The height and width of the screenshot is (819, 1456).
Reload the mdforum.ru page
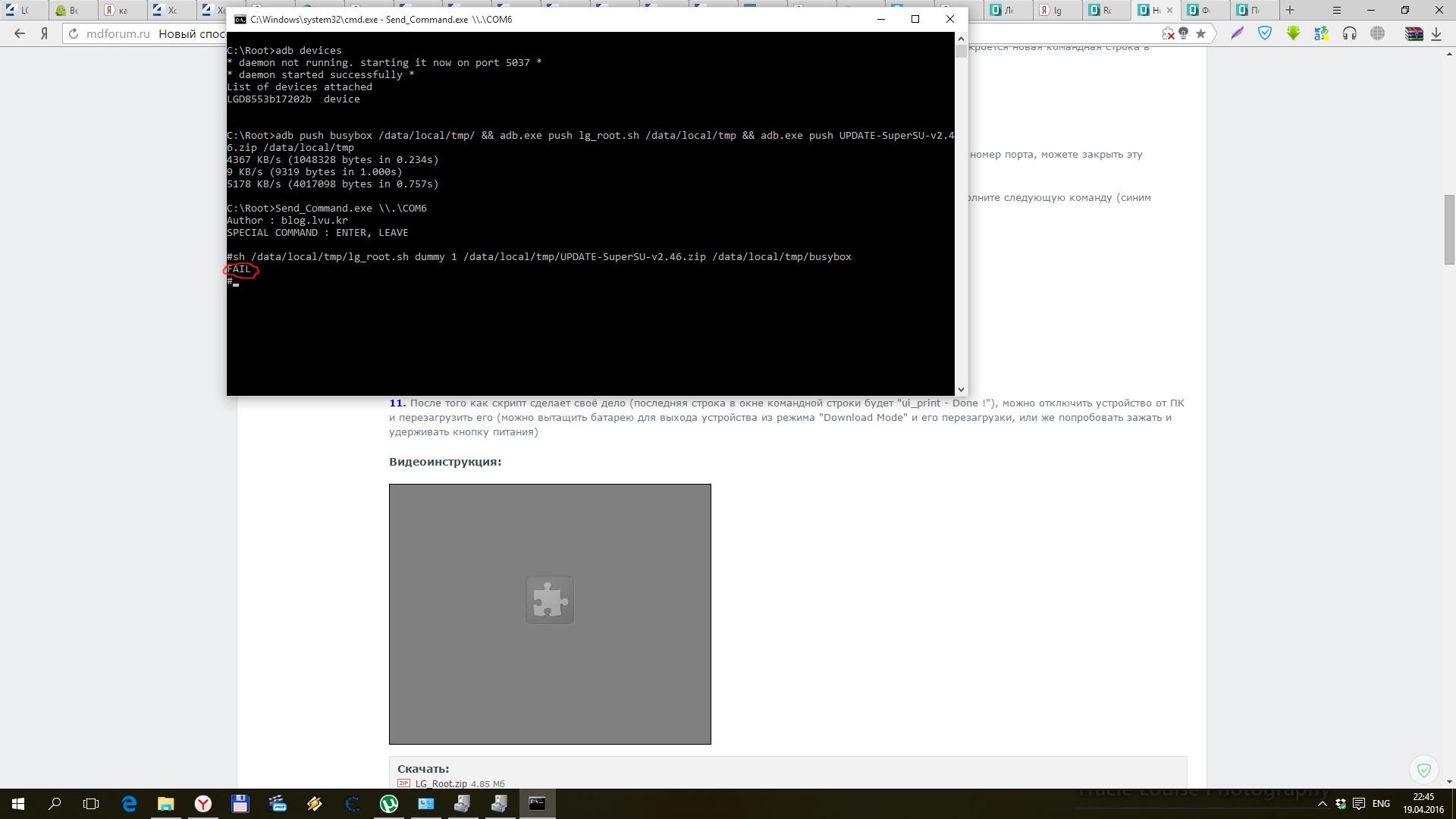coord(74,33)
